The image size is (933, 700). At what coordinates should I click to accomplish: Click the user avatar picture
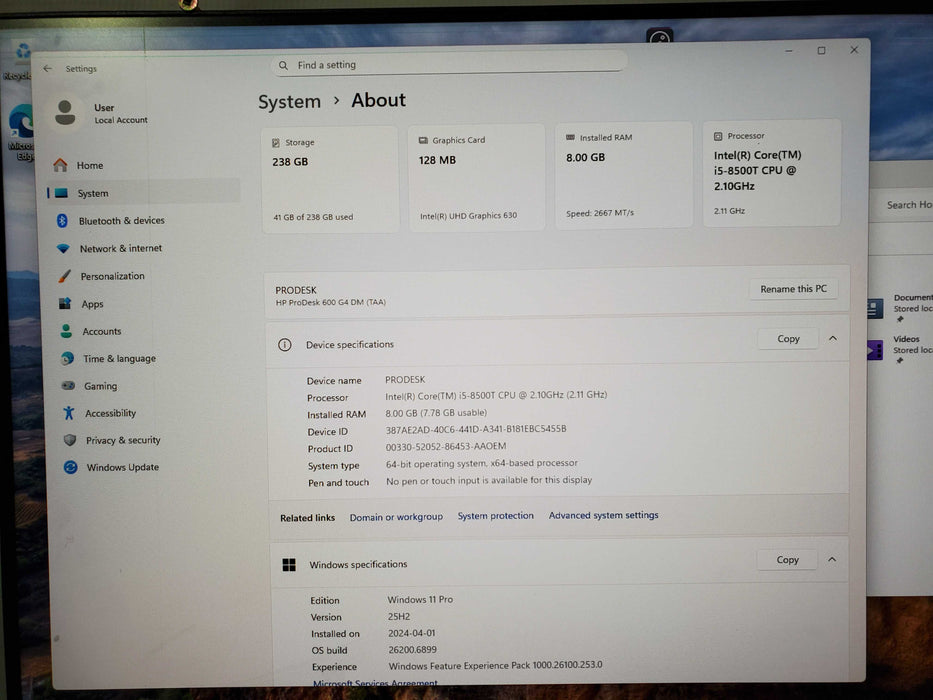[x=65, y=112]
